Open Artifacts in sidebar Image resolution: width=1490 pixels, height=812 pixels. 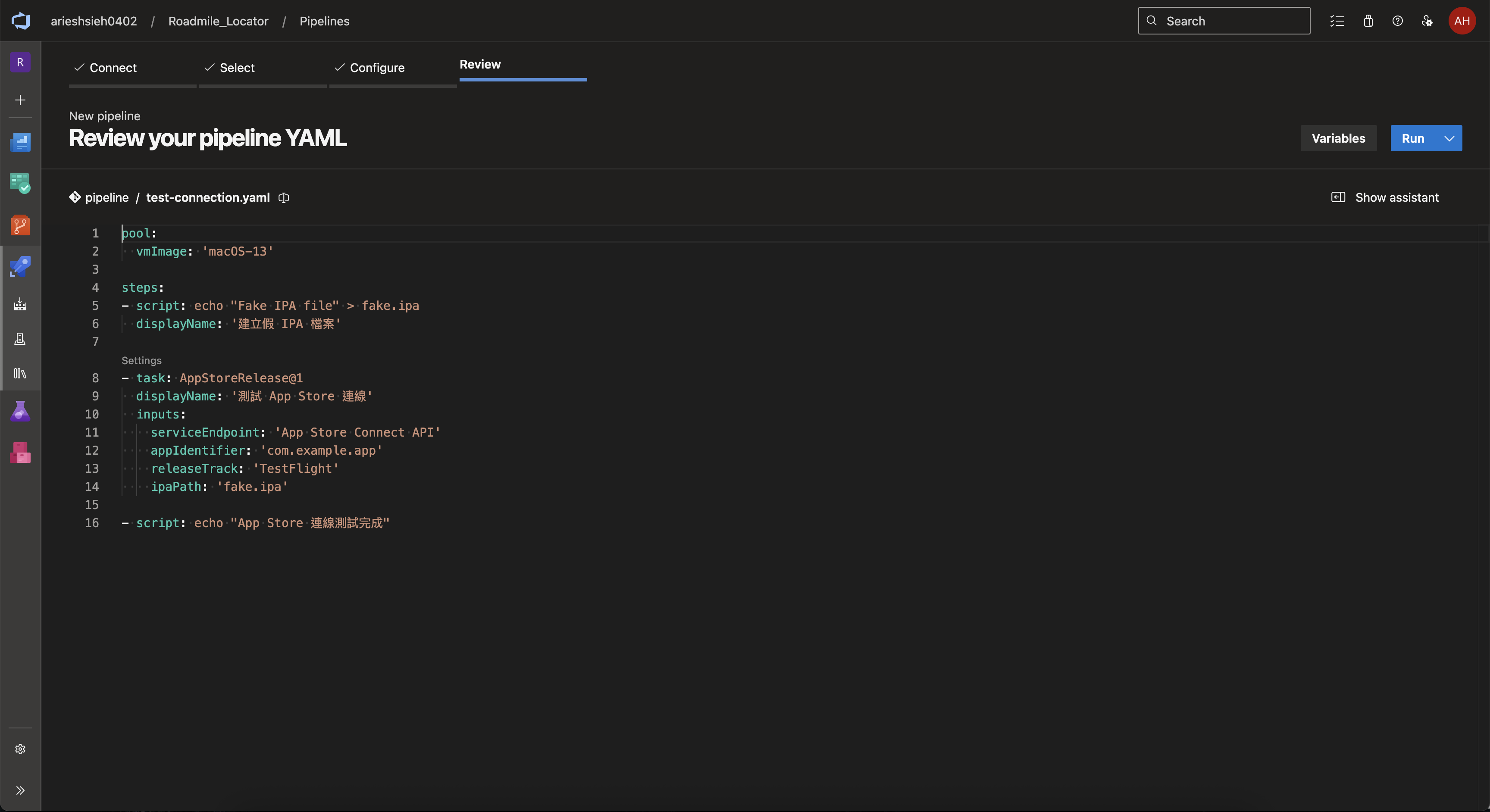(20, 452)
